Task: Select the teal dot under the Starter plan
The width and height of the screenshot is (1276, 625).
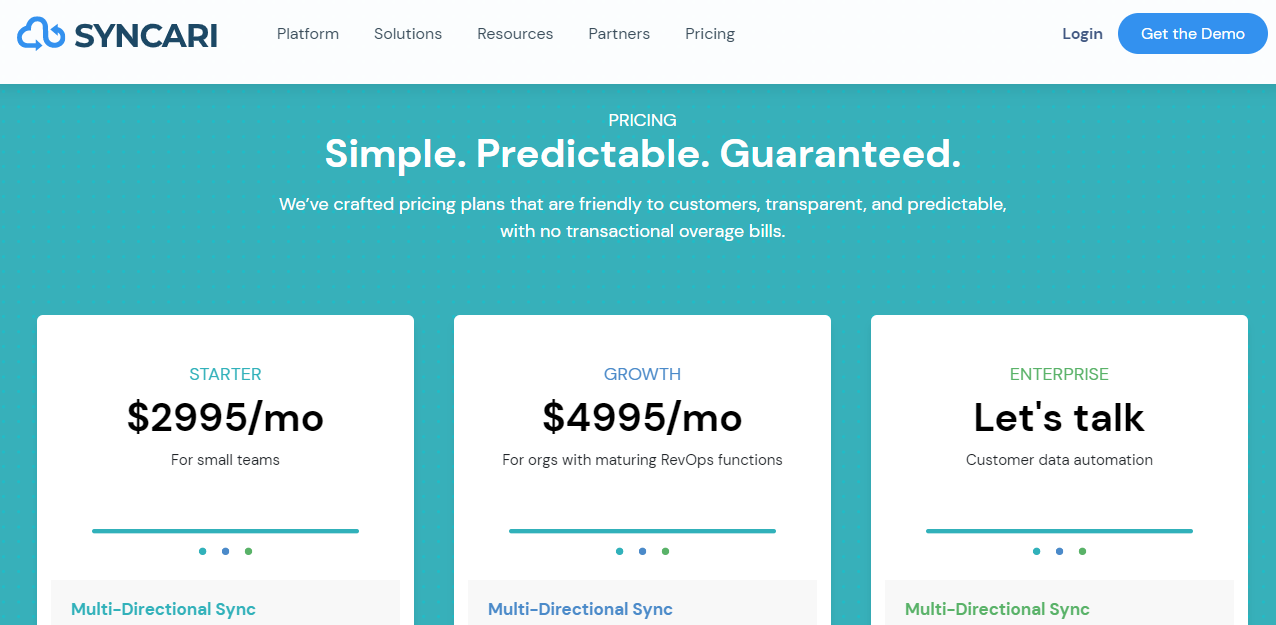Action: point(202,551)
